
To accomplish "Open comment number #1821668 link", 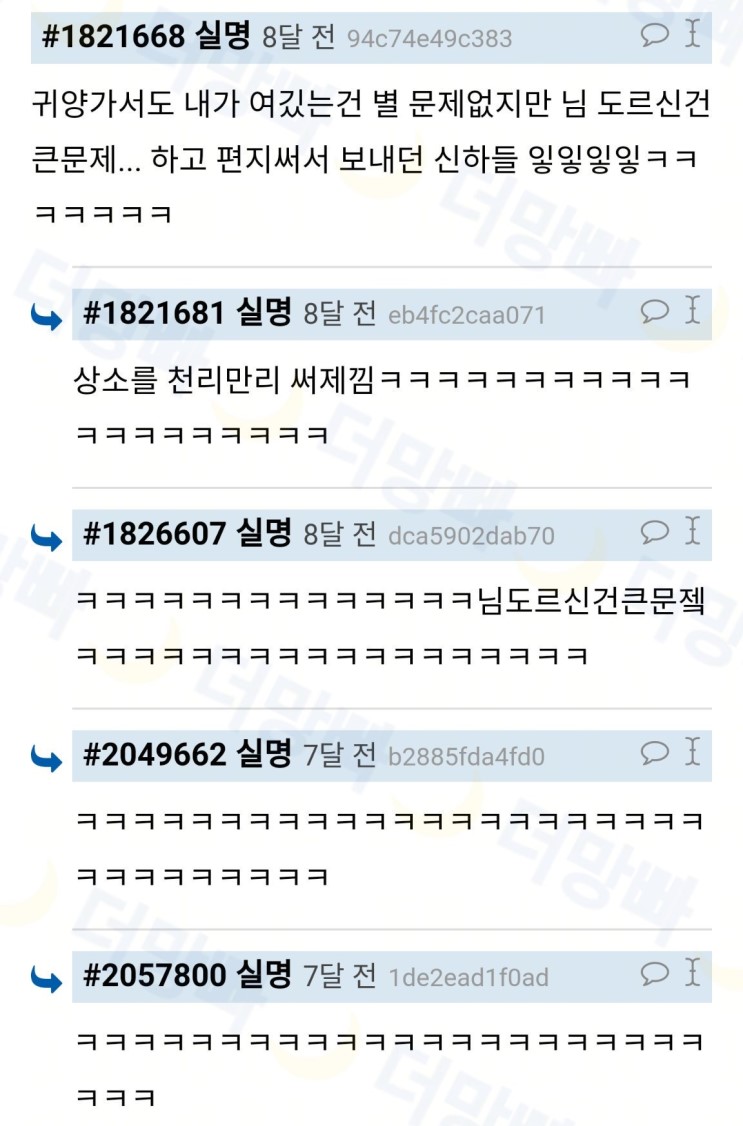I will (x=113, y=35).
